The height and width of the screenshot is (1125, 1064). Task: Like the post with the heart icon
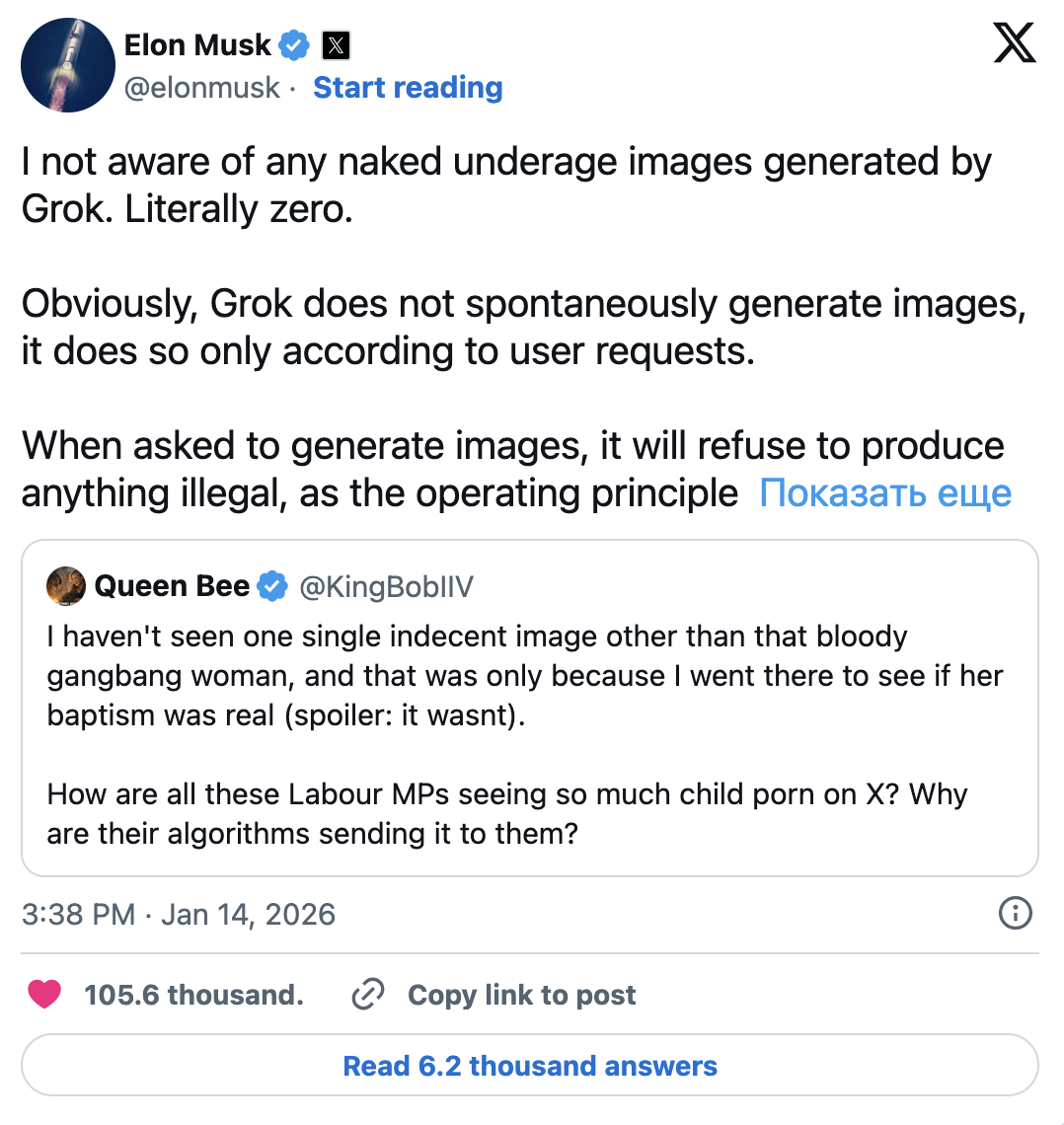tap(44, 995)
